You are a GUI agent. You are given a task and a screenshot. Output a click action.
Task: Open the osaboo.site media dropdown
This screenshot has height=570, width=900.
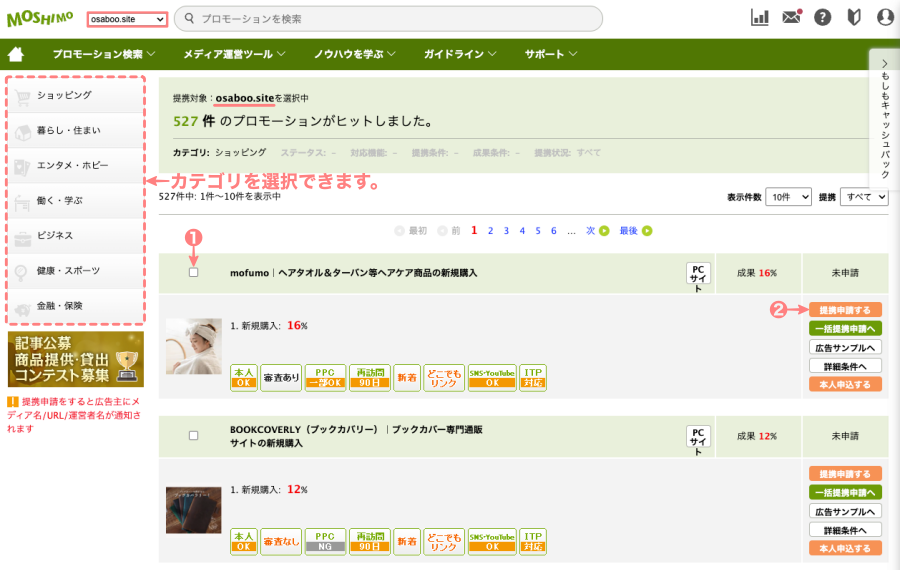click(127, 19)
